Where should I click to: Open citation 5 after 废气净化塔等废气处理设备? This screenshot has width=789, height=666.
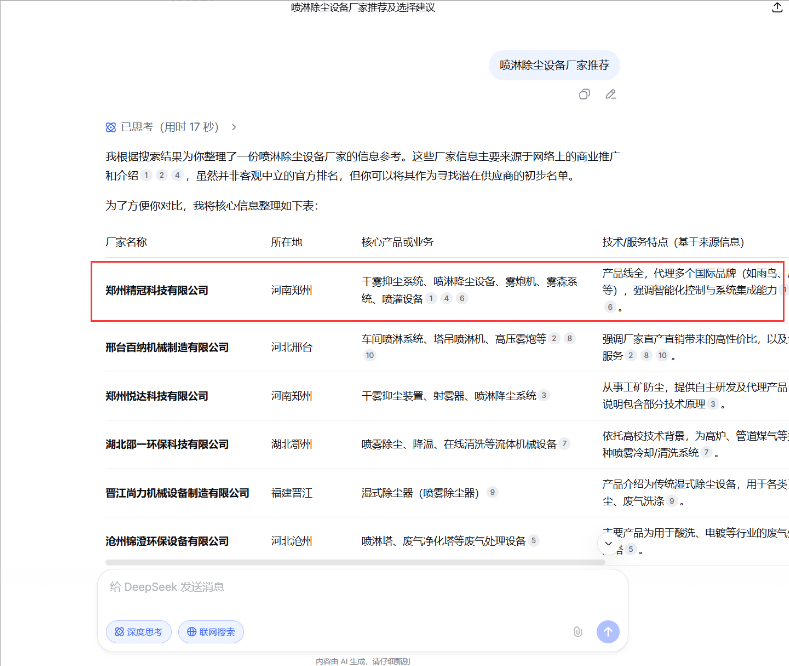pyautogui.click(x=534, y=540)
